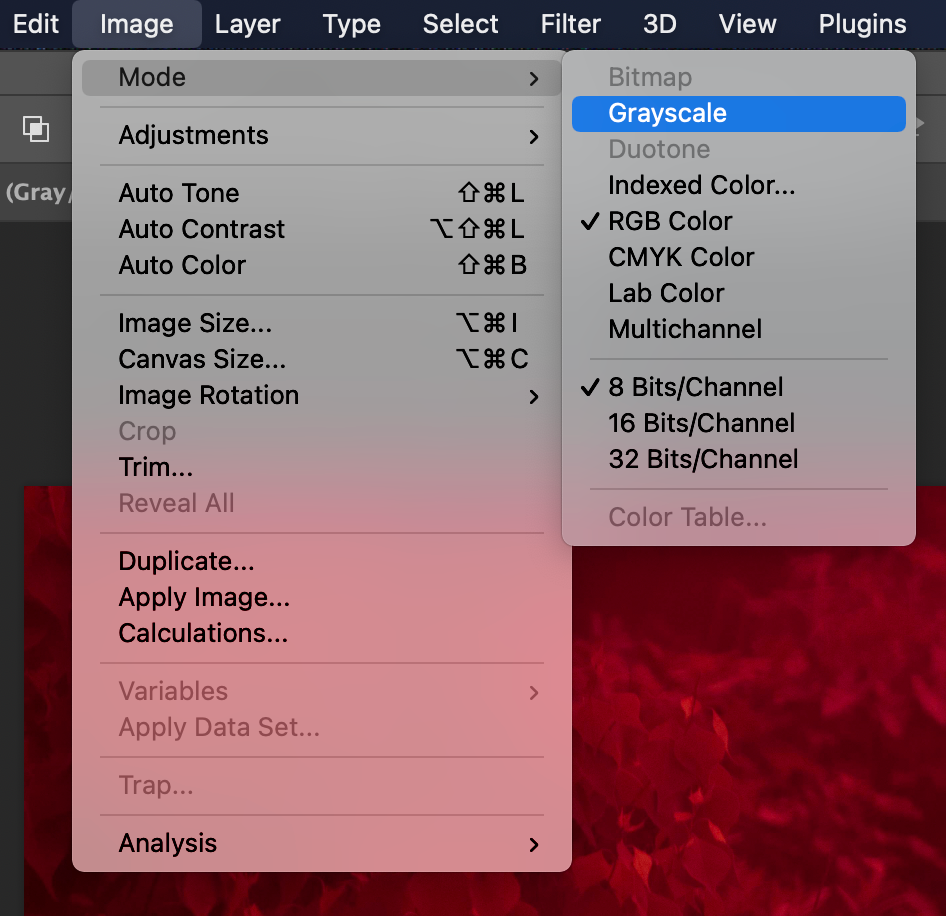Click Image Size menu entry
Screen dimensions: 946x916
tap(195, 324)
